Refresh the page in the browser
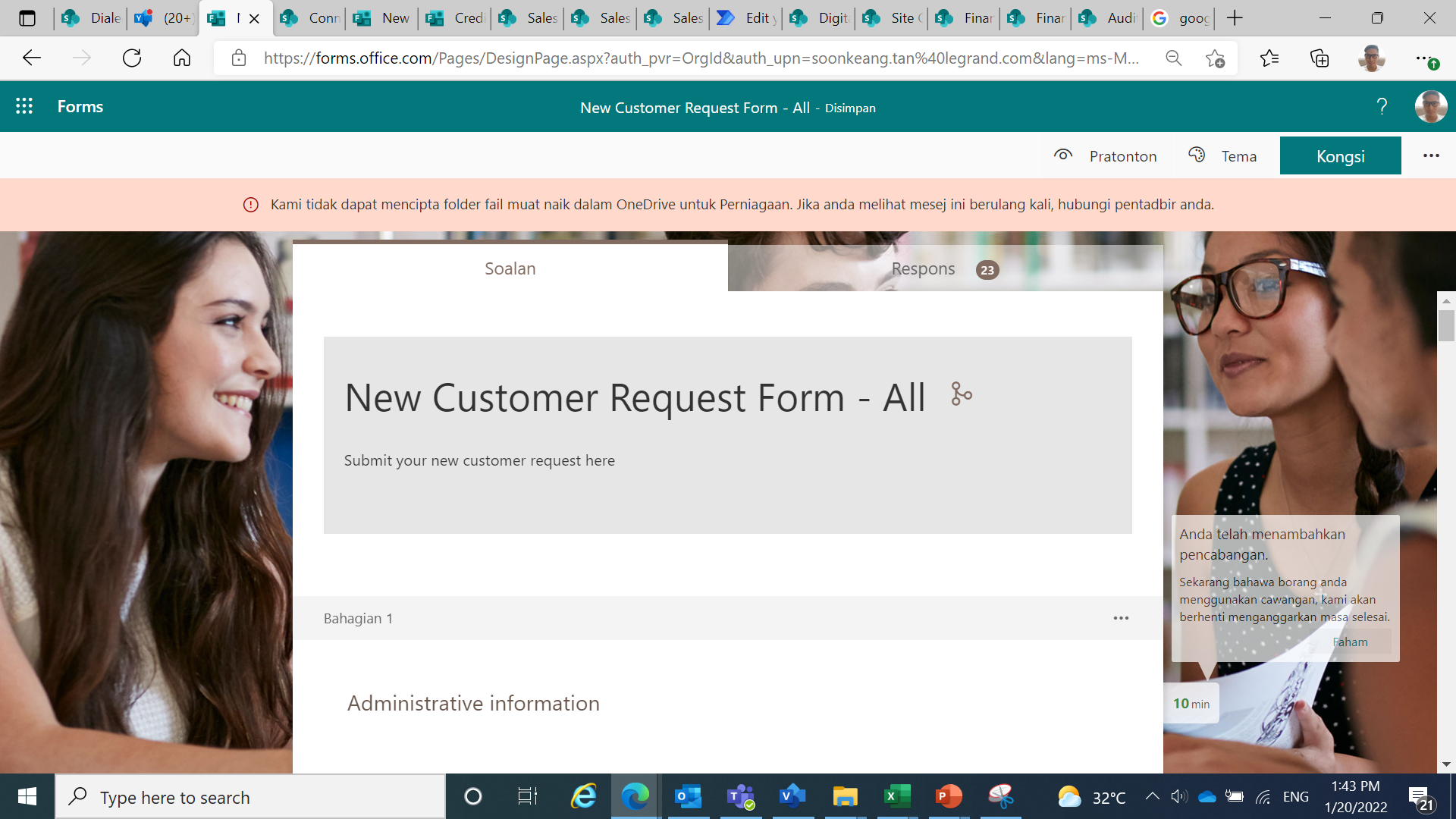 click(x=131, y=57)
